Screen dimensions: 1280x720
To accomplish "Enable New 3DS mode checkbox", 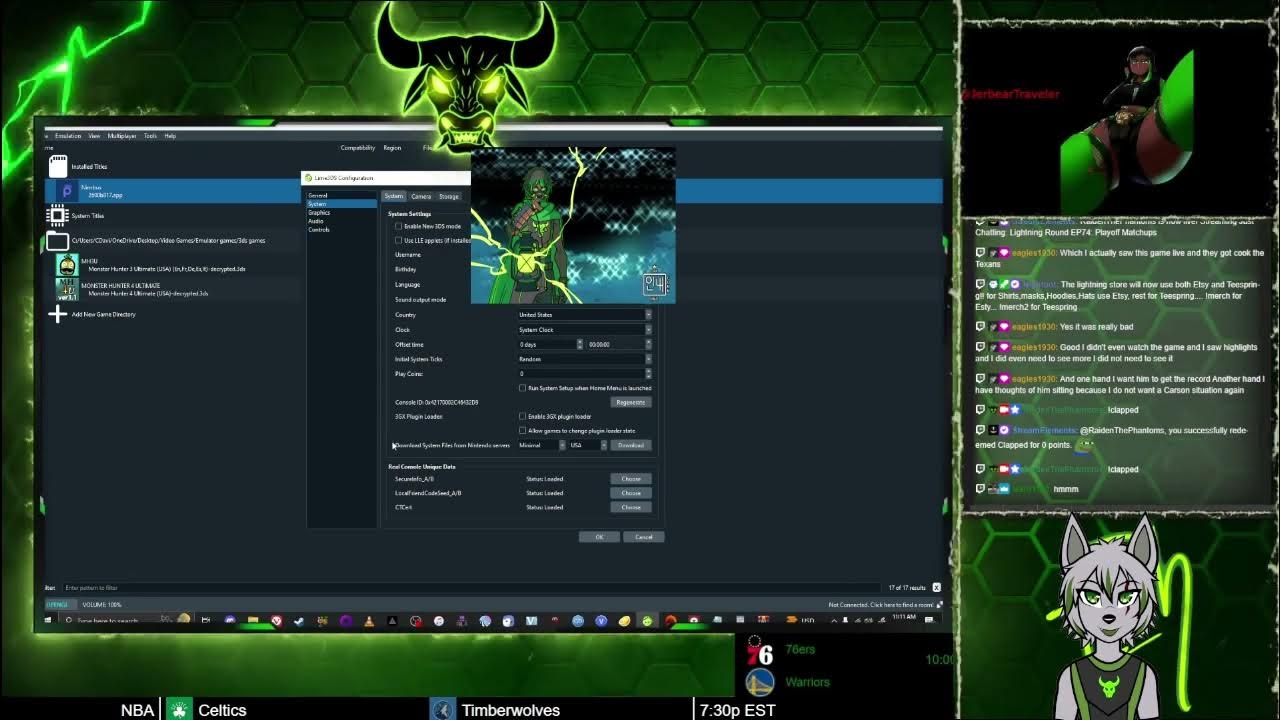I will (x=398, y=226).
